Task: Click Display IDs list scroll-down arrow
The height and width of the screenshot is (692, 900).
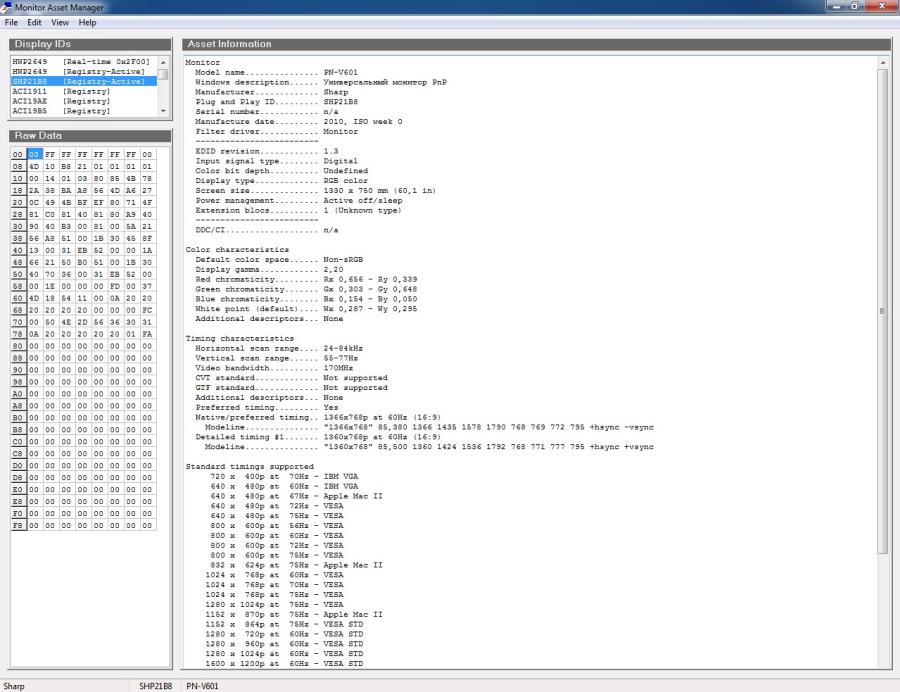Action: click(x=163, y=112)
